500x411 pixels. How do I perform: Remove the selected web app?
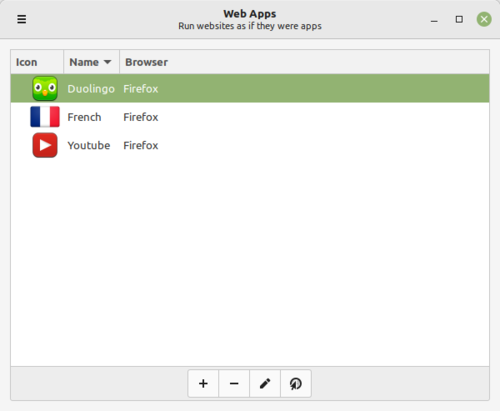coord(234,383)
